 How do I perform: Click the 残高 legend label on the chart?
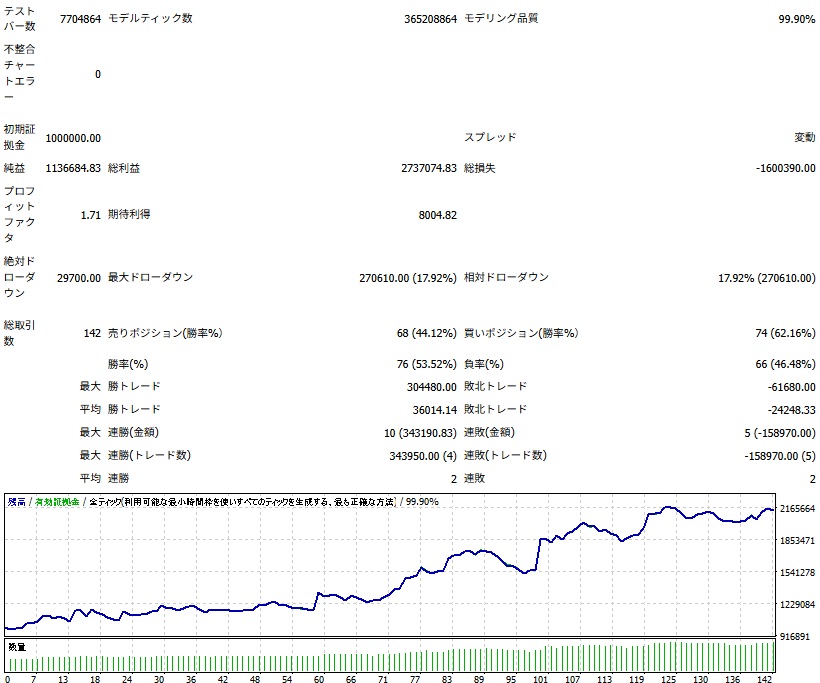16,502
